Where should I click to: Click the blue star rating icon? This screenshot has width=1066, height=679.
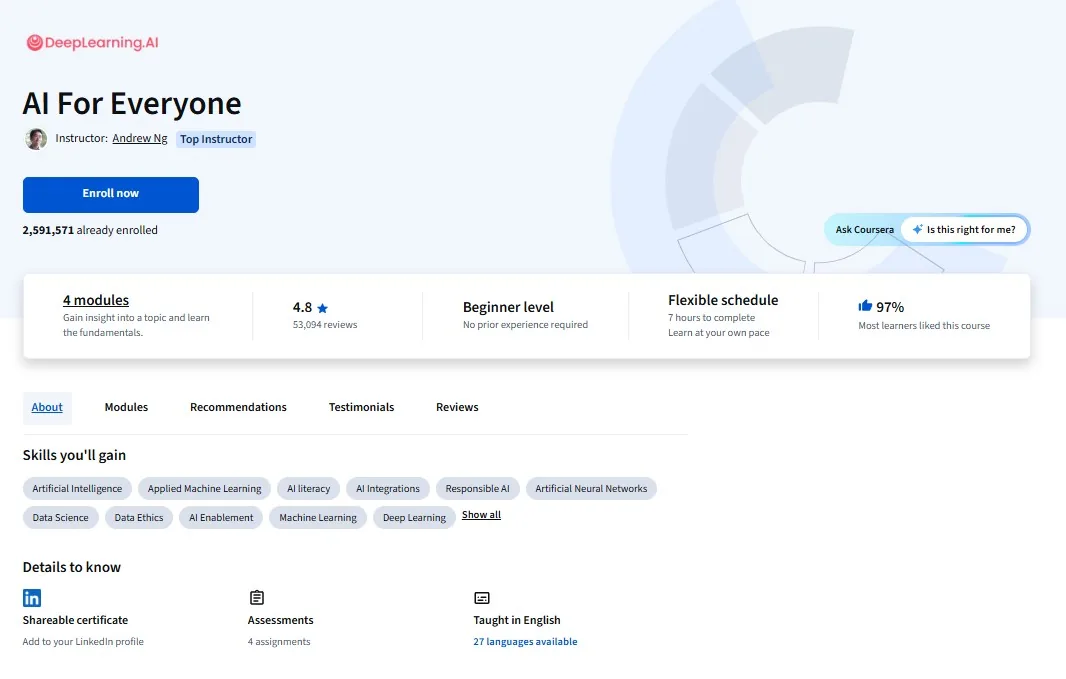pyautogui.click(x=322, y=308)
